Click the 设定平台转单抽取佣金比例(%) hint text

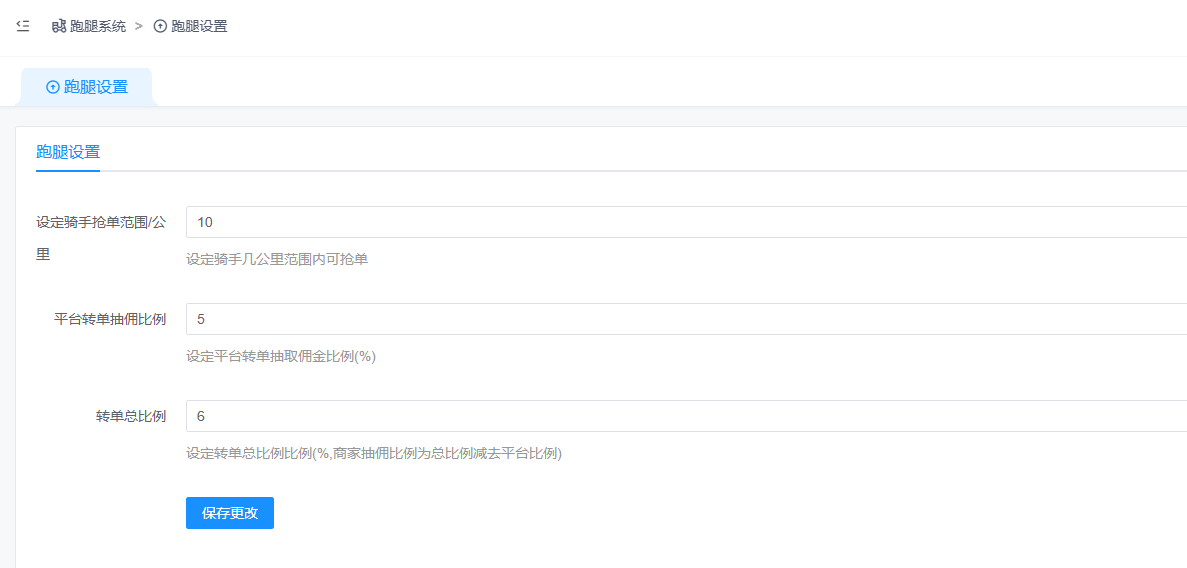click(281, 357)
